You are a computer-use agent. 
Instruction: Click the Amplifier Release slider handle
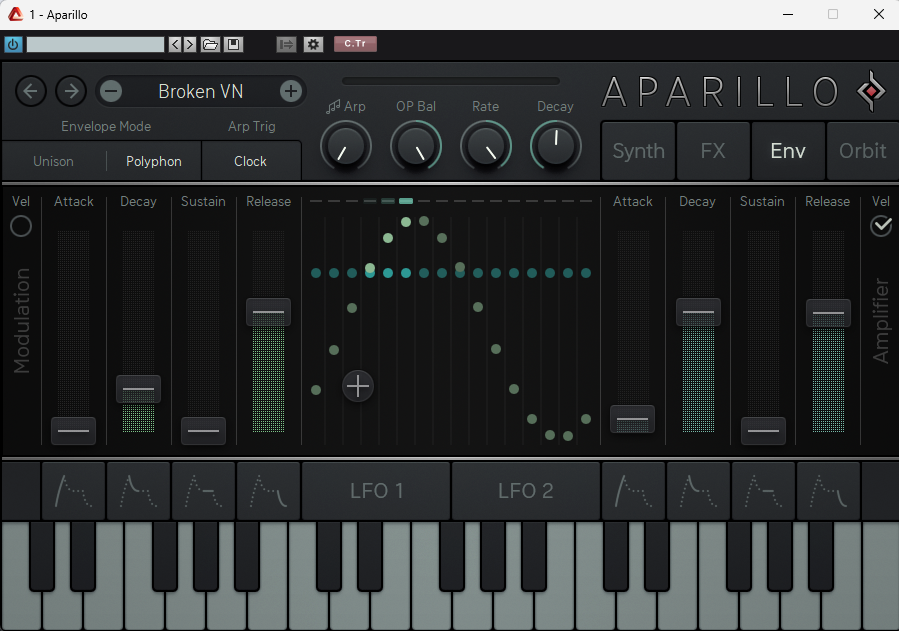(828, 313)
